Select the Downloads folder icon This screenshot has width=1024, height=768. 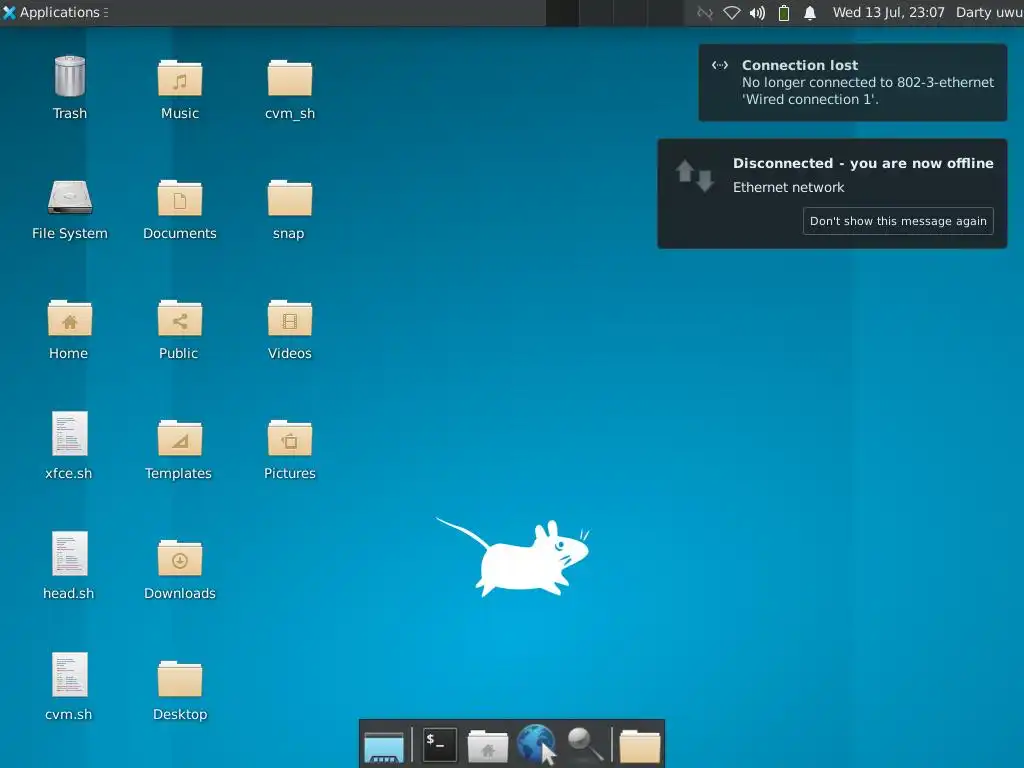click(x=180, y=558)
